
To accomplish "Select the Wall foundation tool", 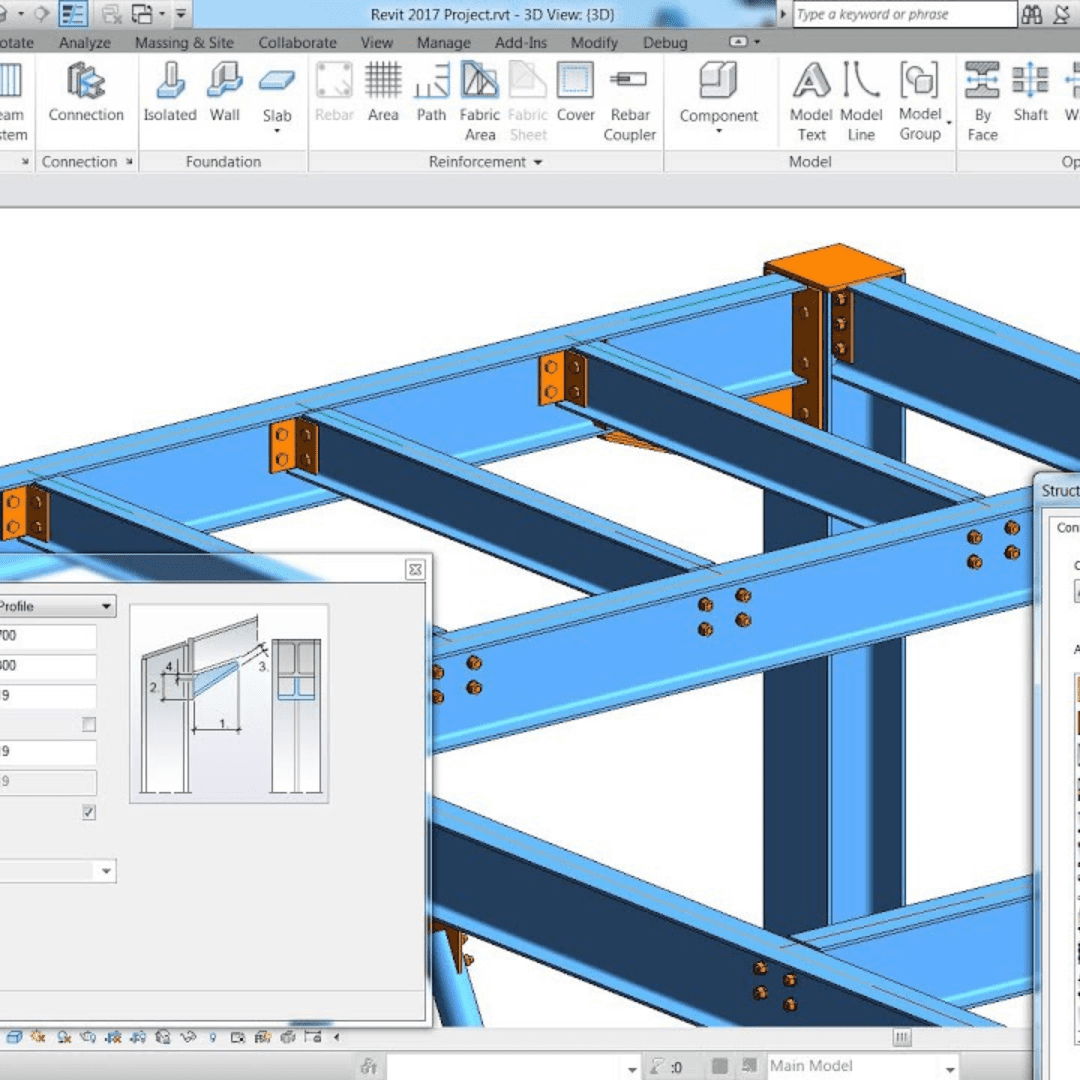I will pyautogui.click(x=225, y=92).
